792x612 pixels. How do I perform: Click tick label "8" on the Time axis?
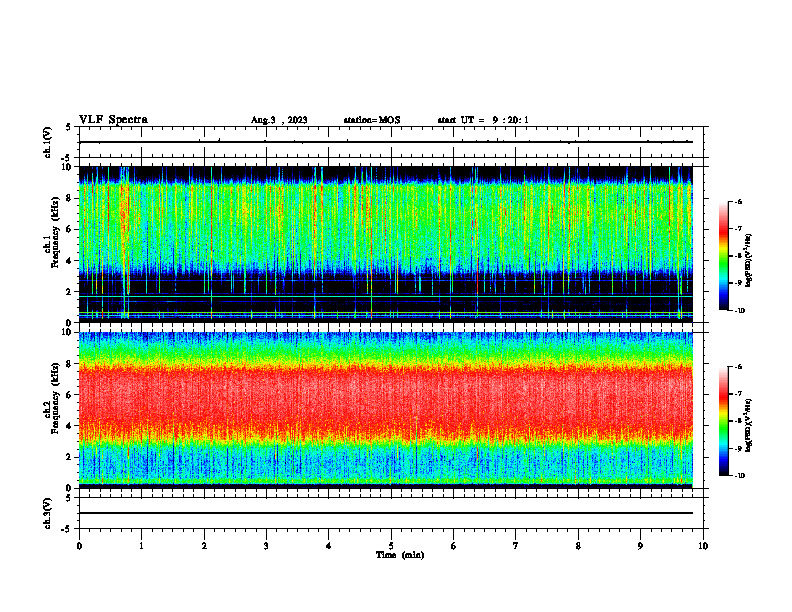(x=578, y=546)
